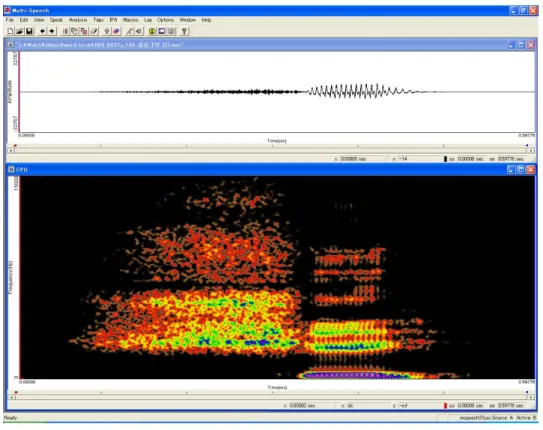Screen dimensions: 543x430
Task: Click the blue end marker on waveform ruler
Action: click(527, 146)
